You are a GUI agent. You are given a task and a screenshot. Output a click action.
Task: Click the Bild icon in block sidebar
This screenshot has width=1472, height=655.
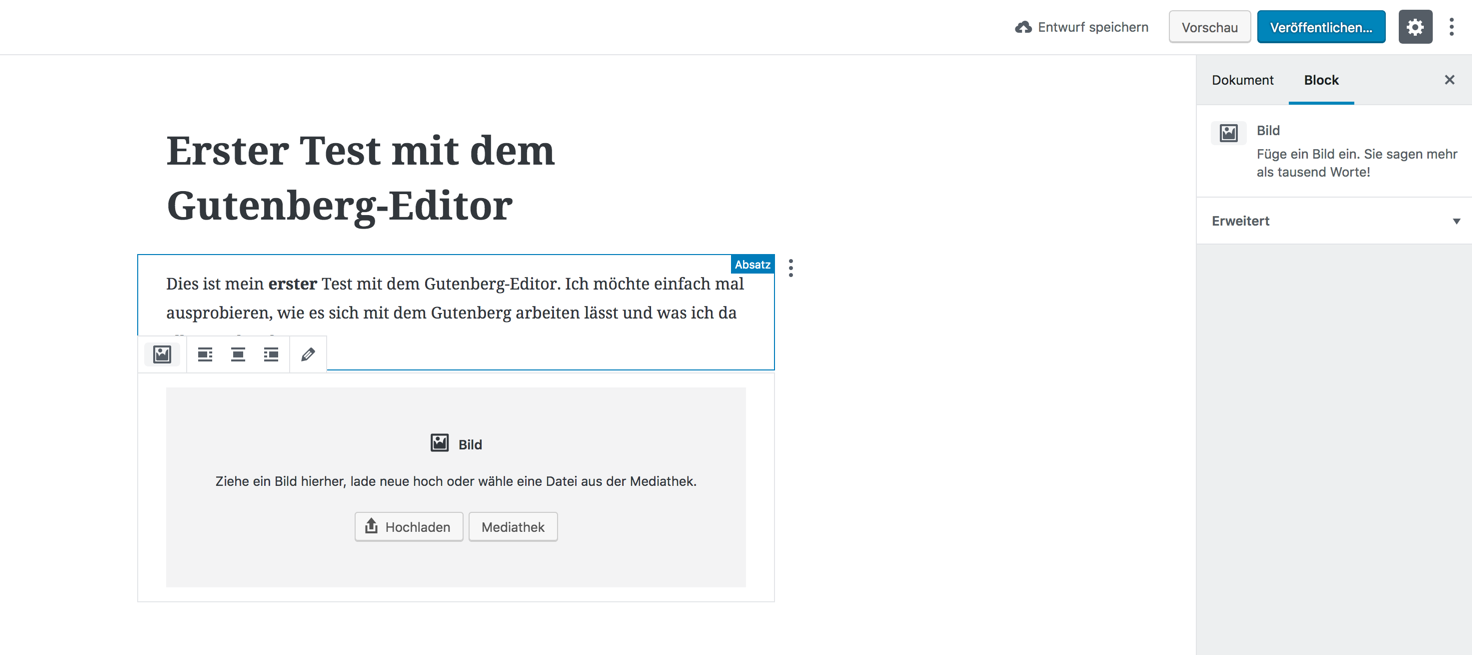point(1229,133)
